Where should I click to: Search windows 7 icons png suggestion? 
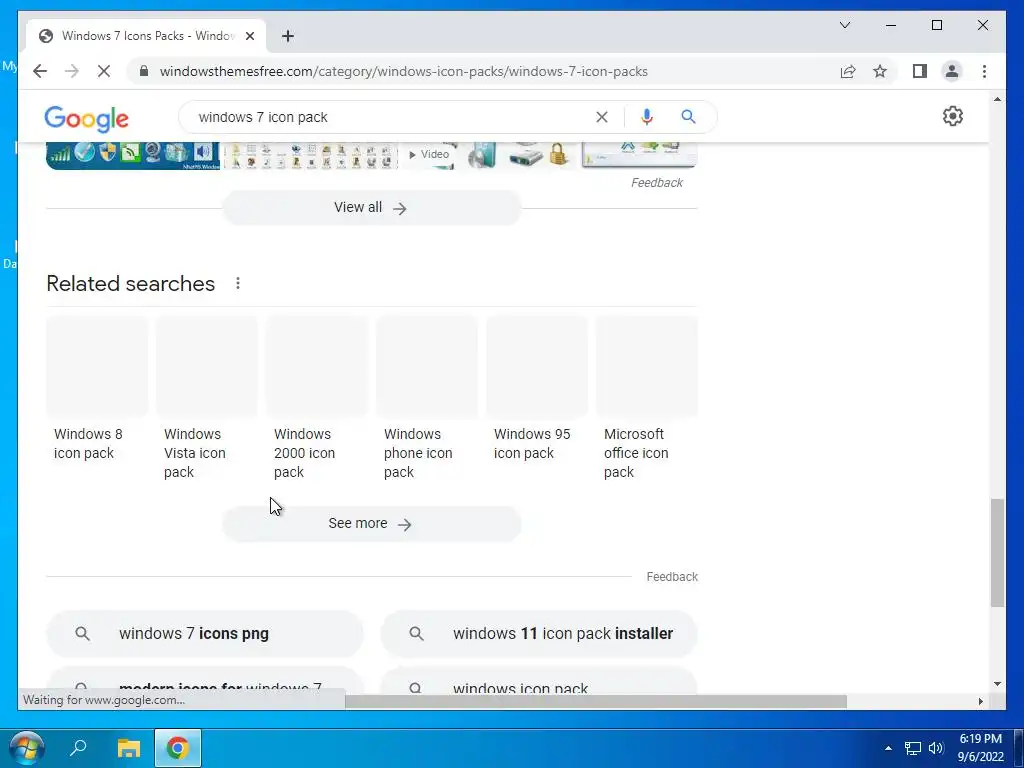tap(204, 633)
